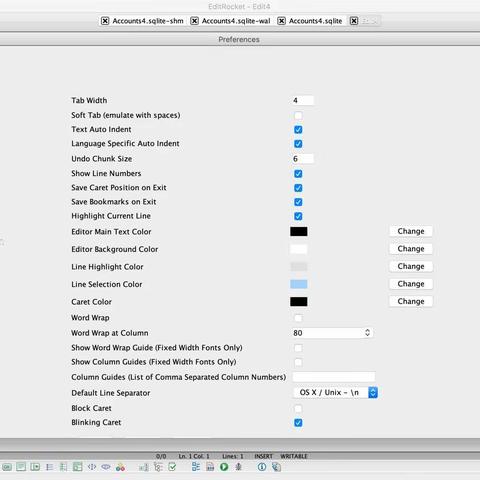Click the "0/0" status bar text
The image size is (480, 480).
[161, 456]
